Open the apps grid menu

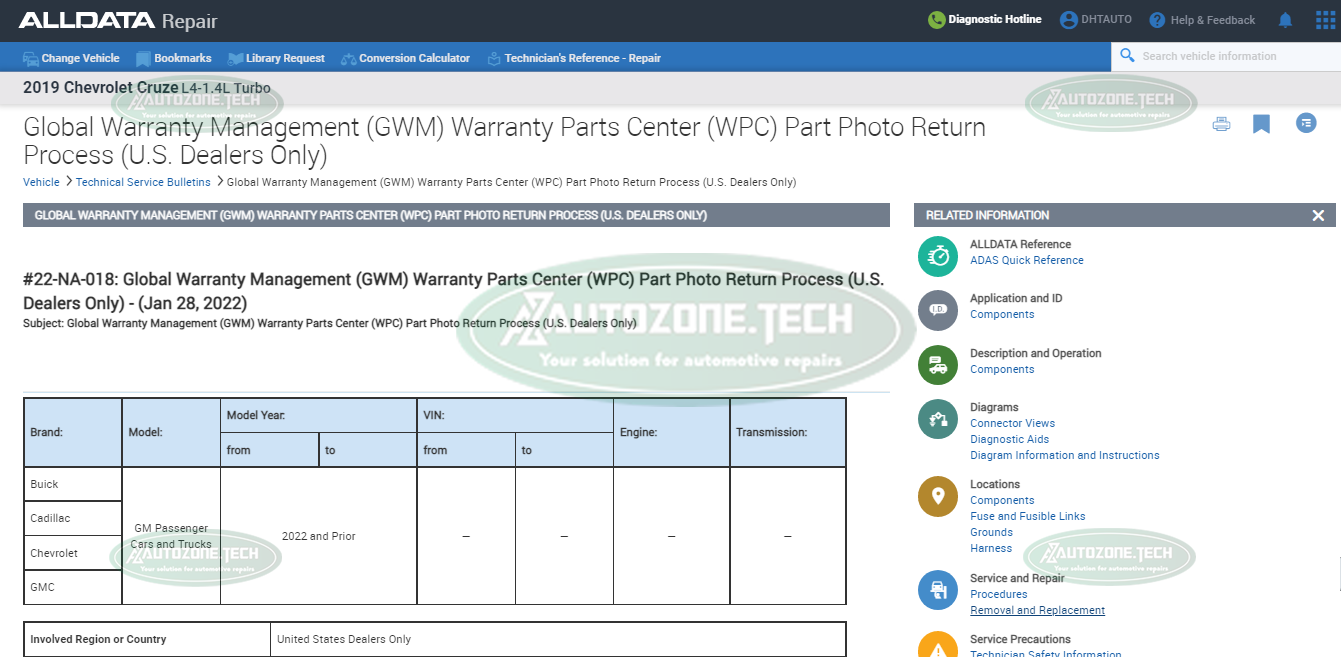(x=1325, y=20)
